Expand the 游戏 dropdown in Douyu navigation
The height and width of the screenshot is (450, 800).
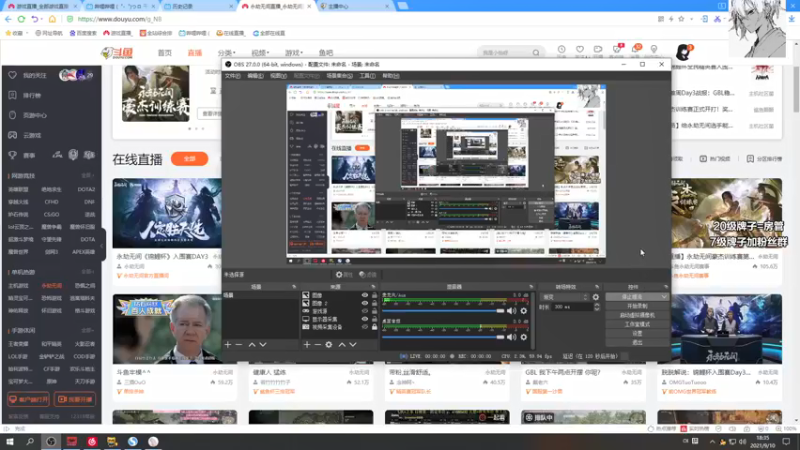(294, 53)
